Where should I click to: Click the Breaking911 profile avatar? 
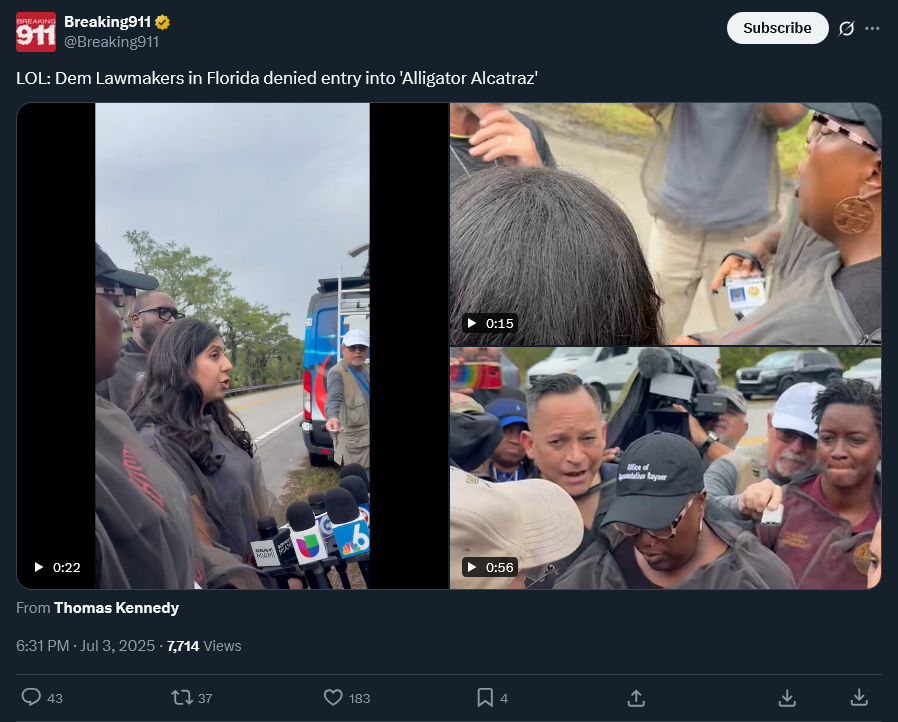(36, 31)
